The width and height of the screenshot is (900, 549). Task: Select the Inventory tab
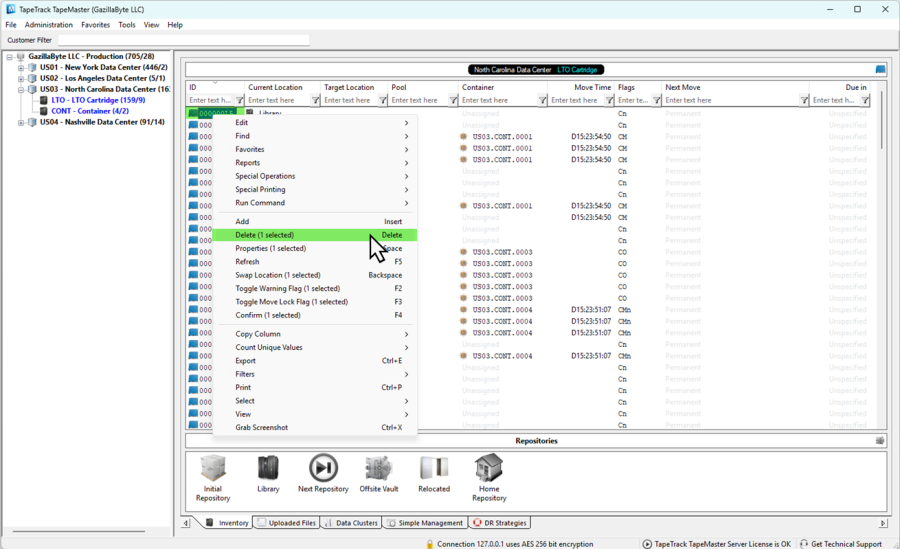click(227, 523)
